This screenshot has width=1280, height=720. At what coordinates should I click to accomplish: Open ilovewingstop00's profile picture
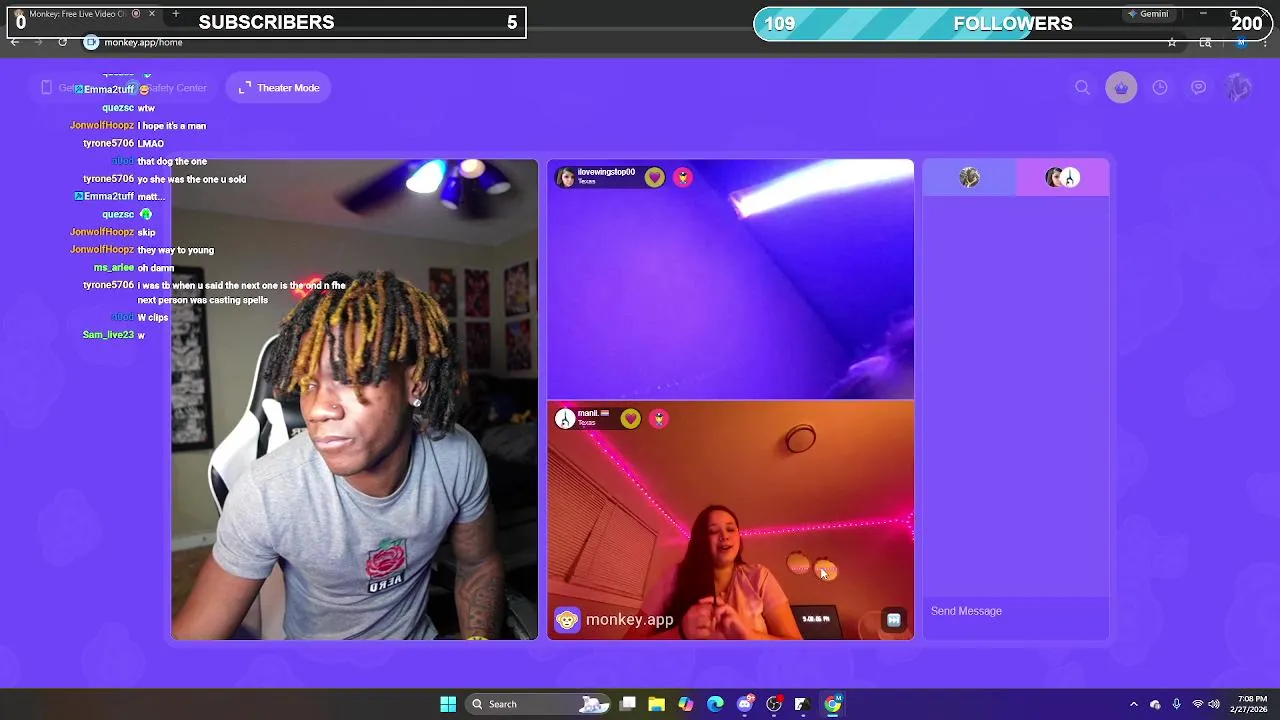(566, 177)
